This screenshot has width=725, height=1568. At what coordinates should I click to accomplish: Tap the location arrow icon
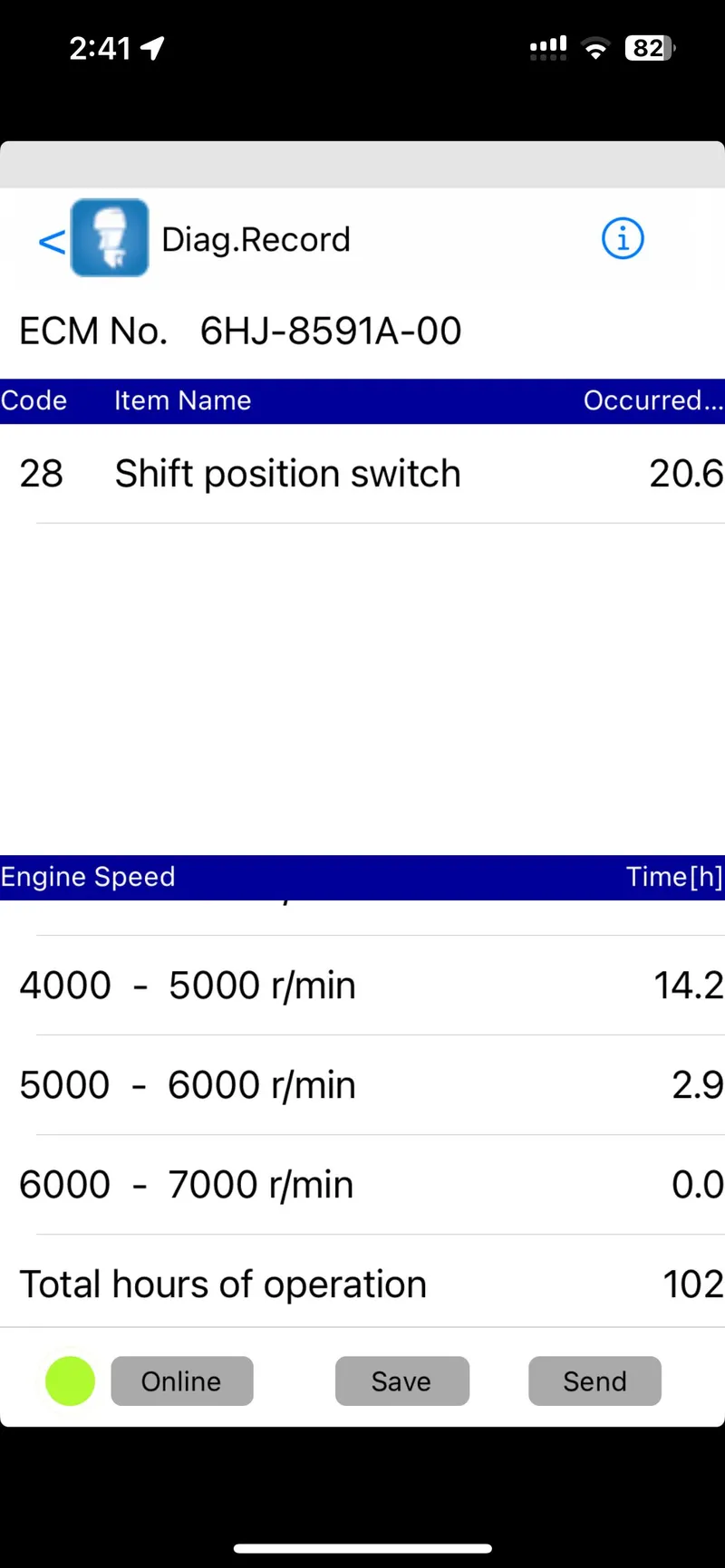tap(152, 48)
